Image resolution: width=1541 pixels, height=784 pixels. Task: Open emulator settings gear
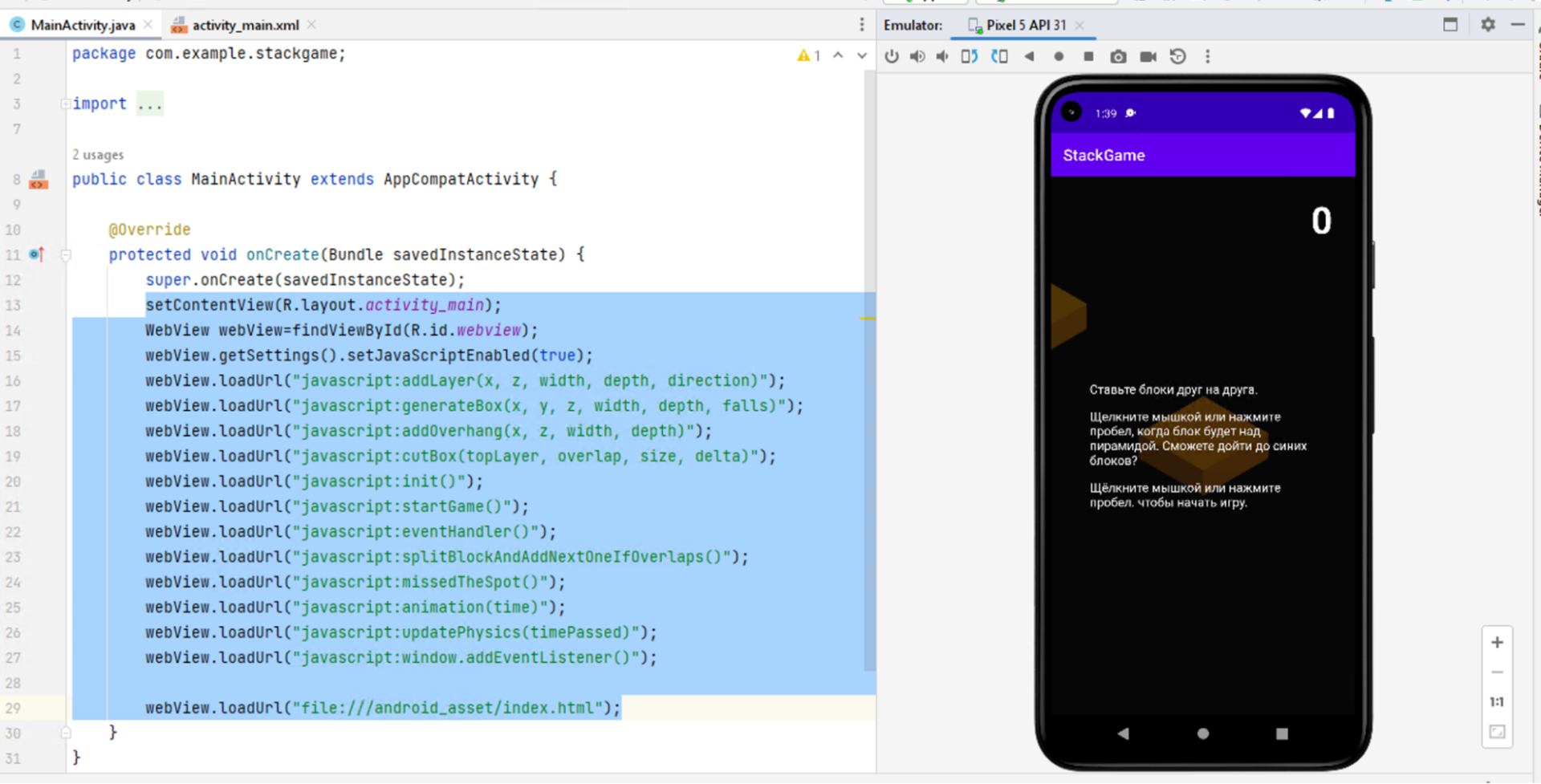click(1487, 25)
